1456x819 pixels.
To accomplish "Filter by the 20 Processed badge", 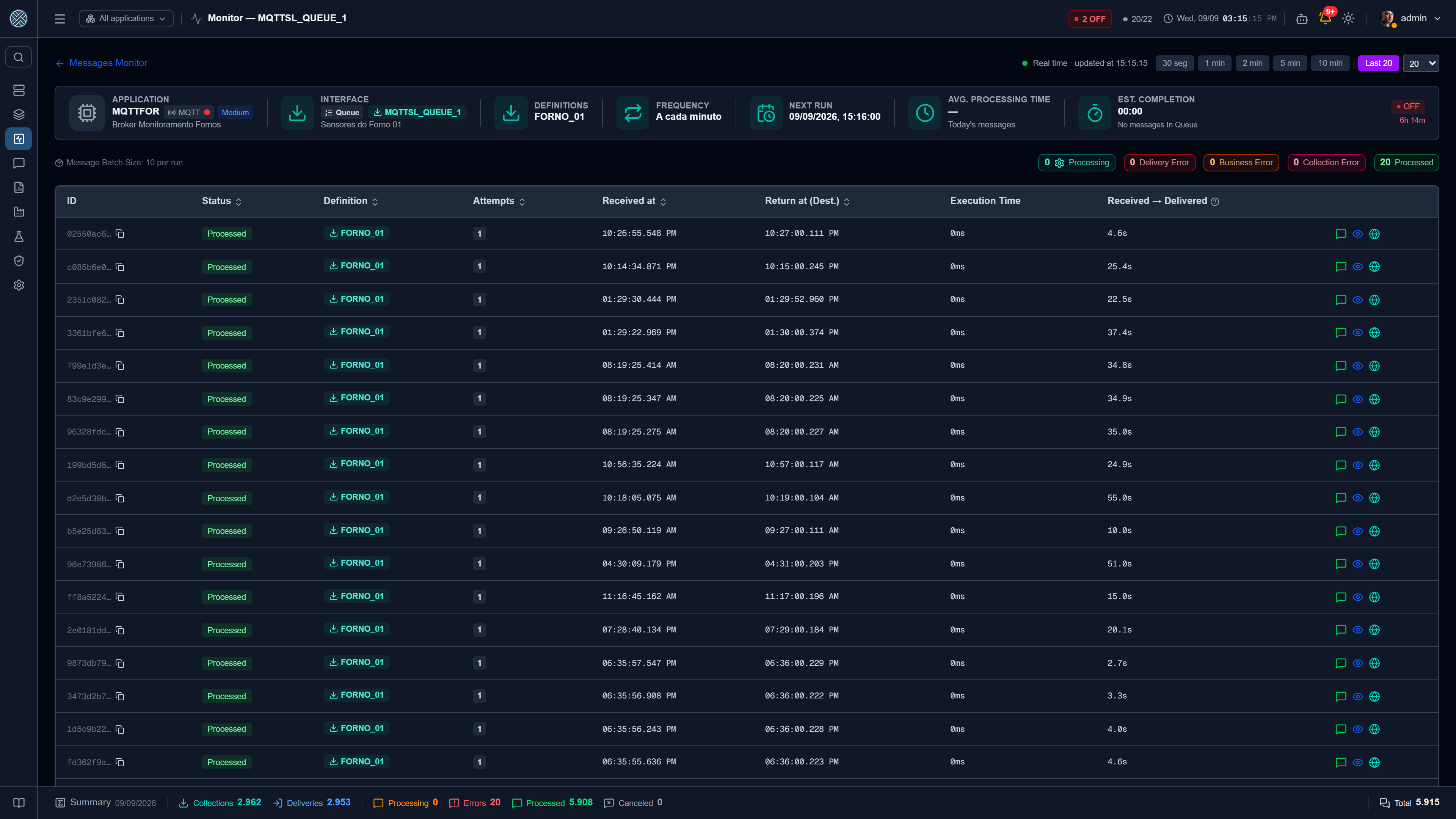I will [x=1406, y=162].
